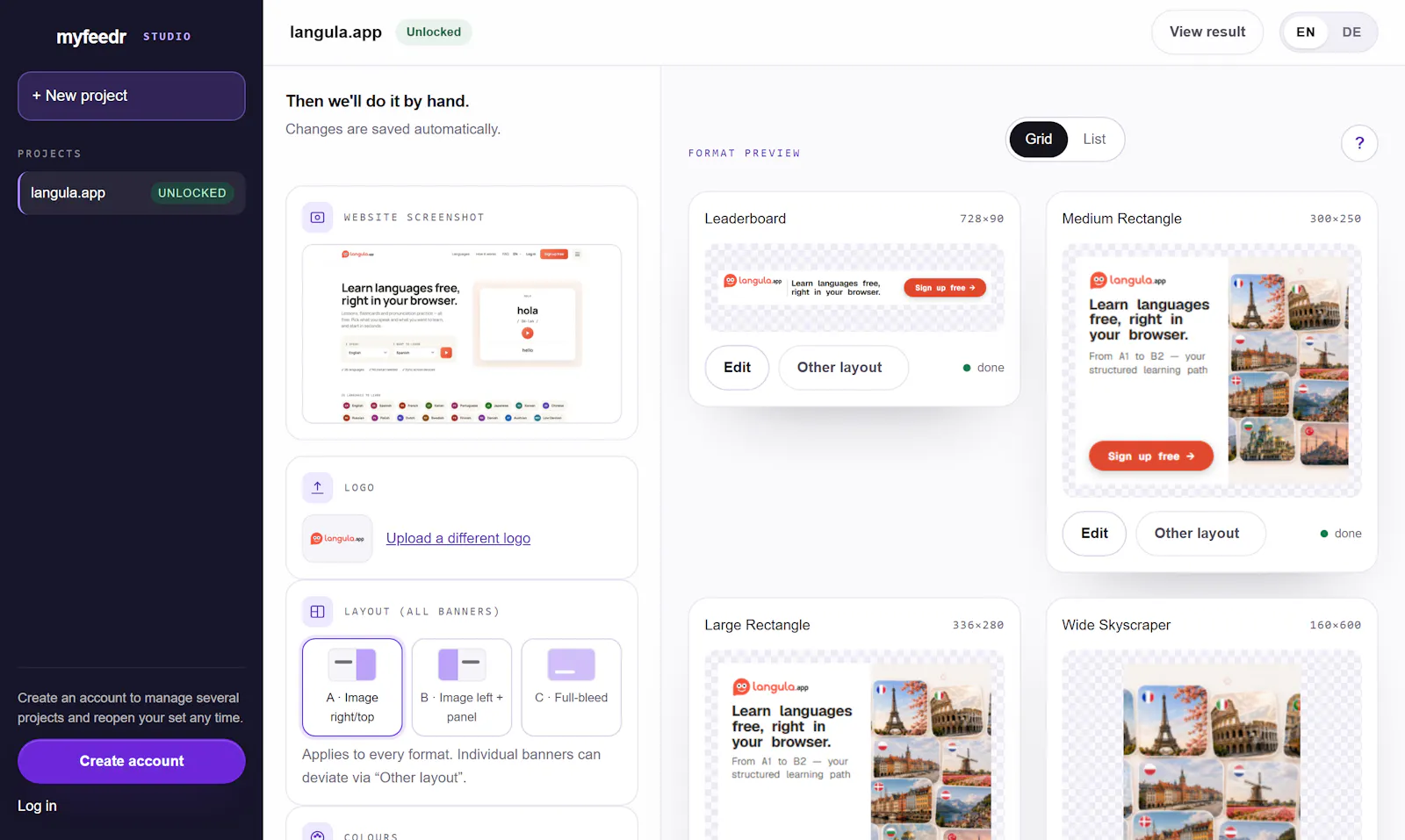The width and height of the screenshot is (1405, 840).
Task: Click the myfeedr Studio logo
Action: 124,37
